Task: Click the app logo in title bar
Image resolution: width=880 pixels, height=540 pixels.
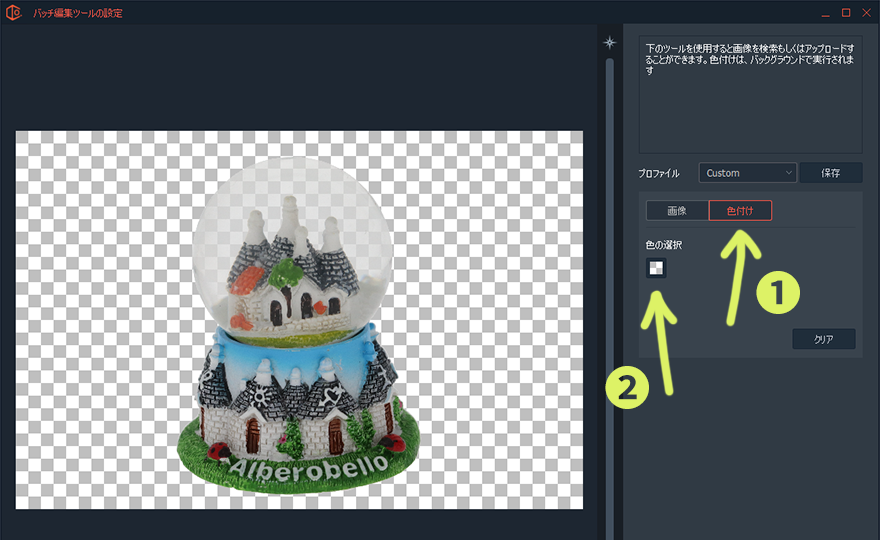Action: pos(14,12)
